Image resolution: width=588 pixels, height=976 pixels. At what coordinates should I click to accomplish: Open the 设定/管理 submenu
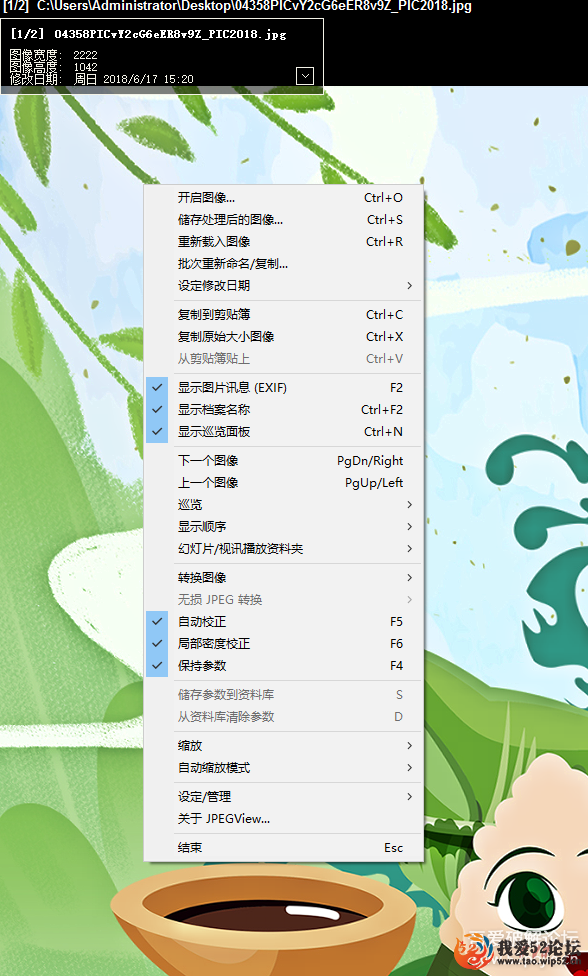coord(284,797)
